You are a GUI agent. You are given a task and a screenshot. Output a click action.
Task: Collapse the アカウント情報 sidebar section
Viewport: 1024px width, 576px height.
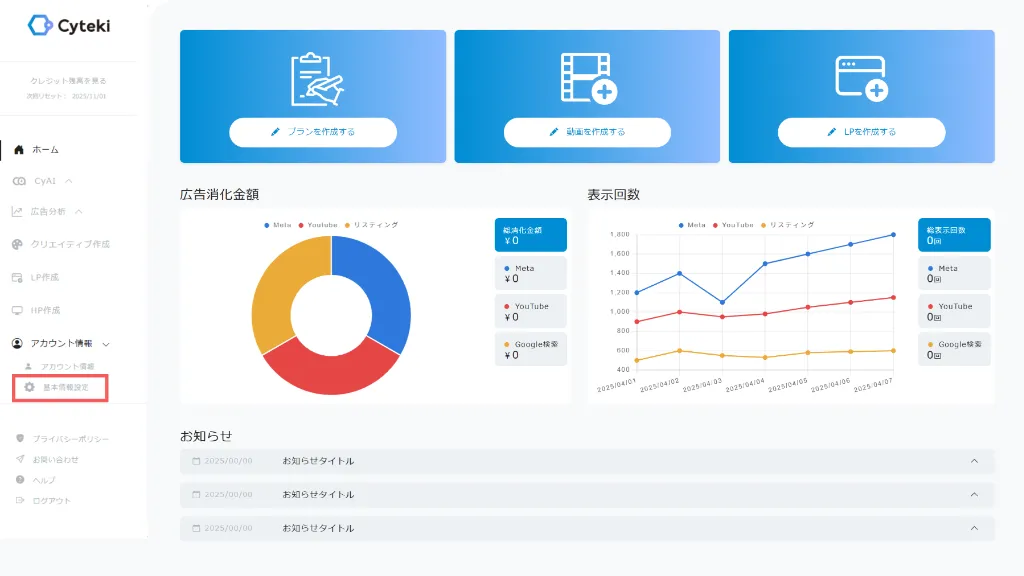[x=105, y=344]
